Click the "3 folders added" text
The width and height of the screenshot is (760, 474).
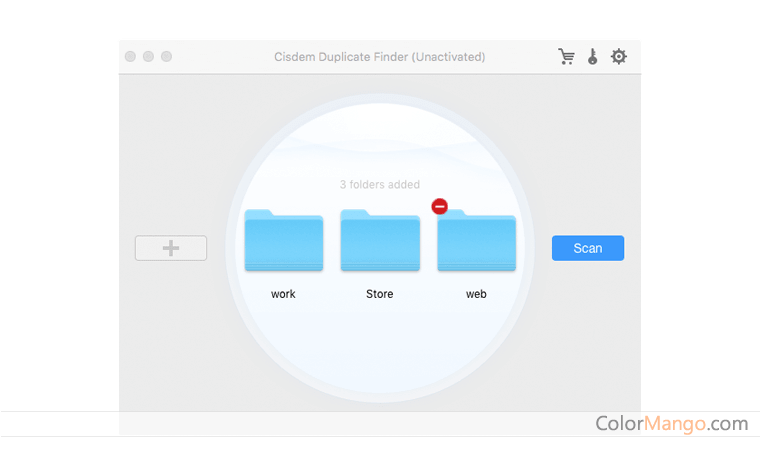coord(380,185)
